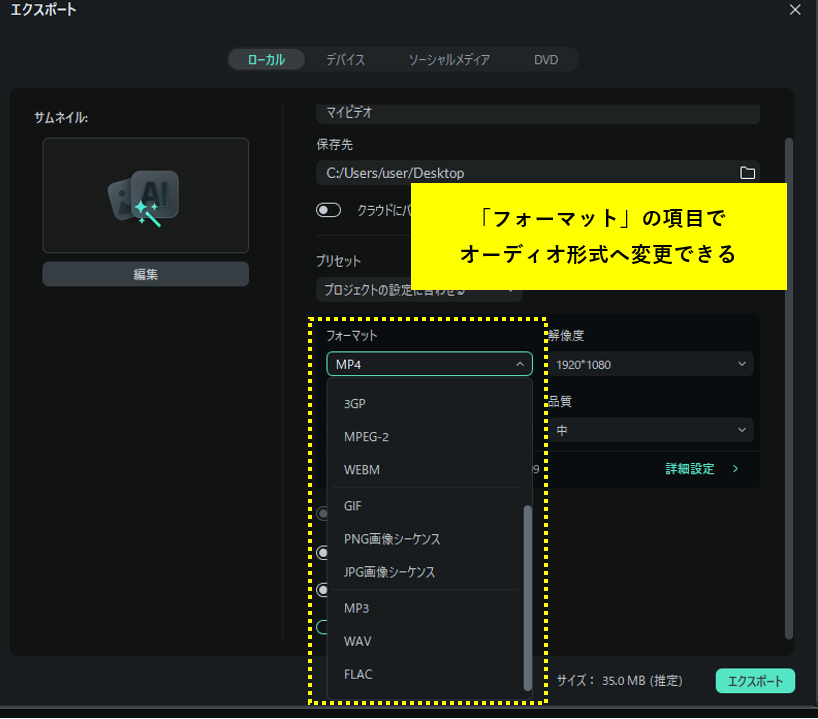Screen dimensions: 818x719
Task: Open the プリセット preset dropdown
Action: coord(419,290)
